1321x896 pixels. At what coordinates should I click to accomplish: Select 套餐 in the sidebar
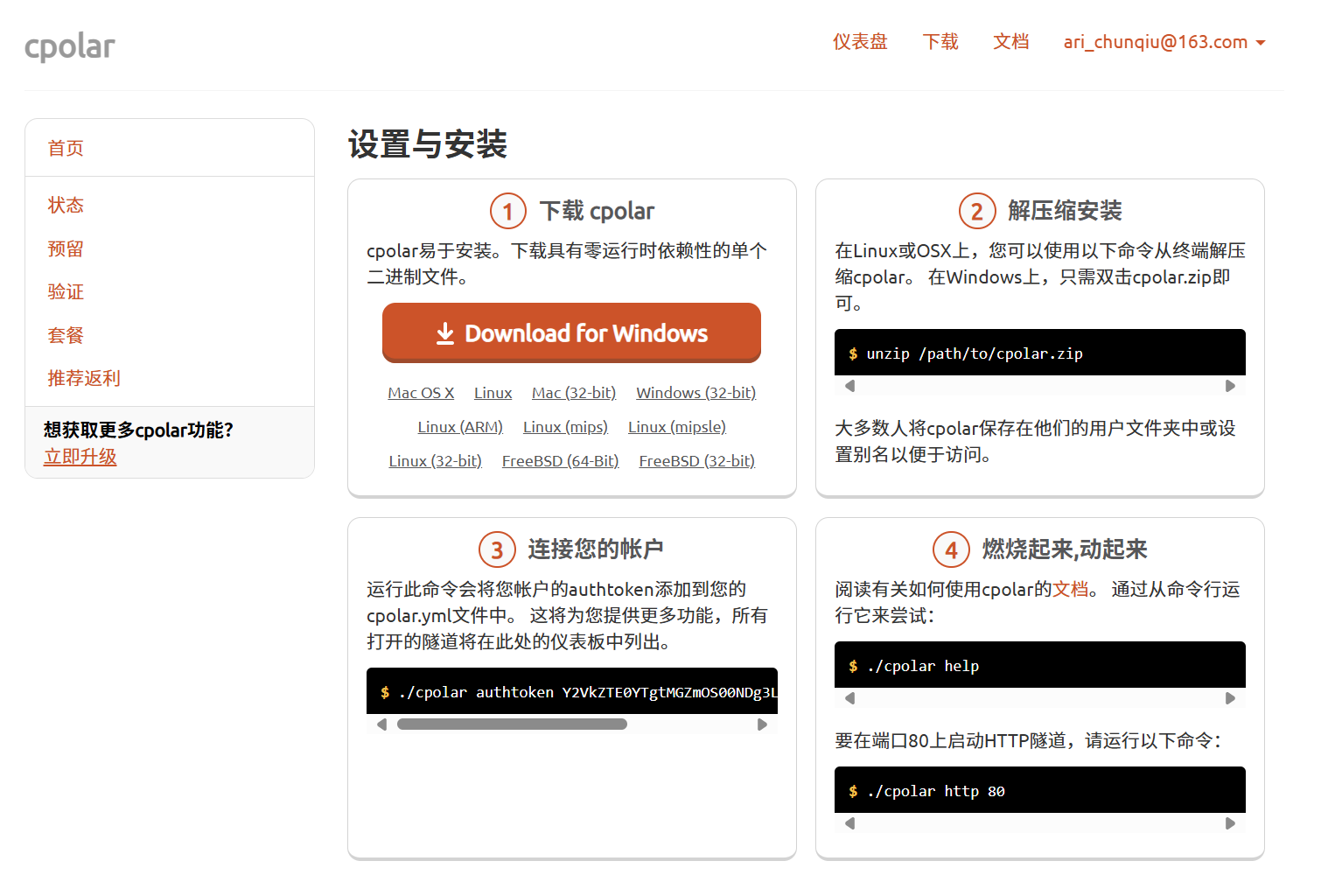66,335
